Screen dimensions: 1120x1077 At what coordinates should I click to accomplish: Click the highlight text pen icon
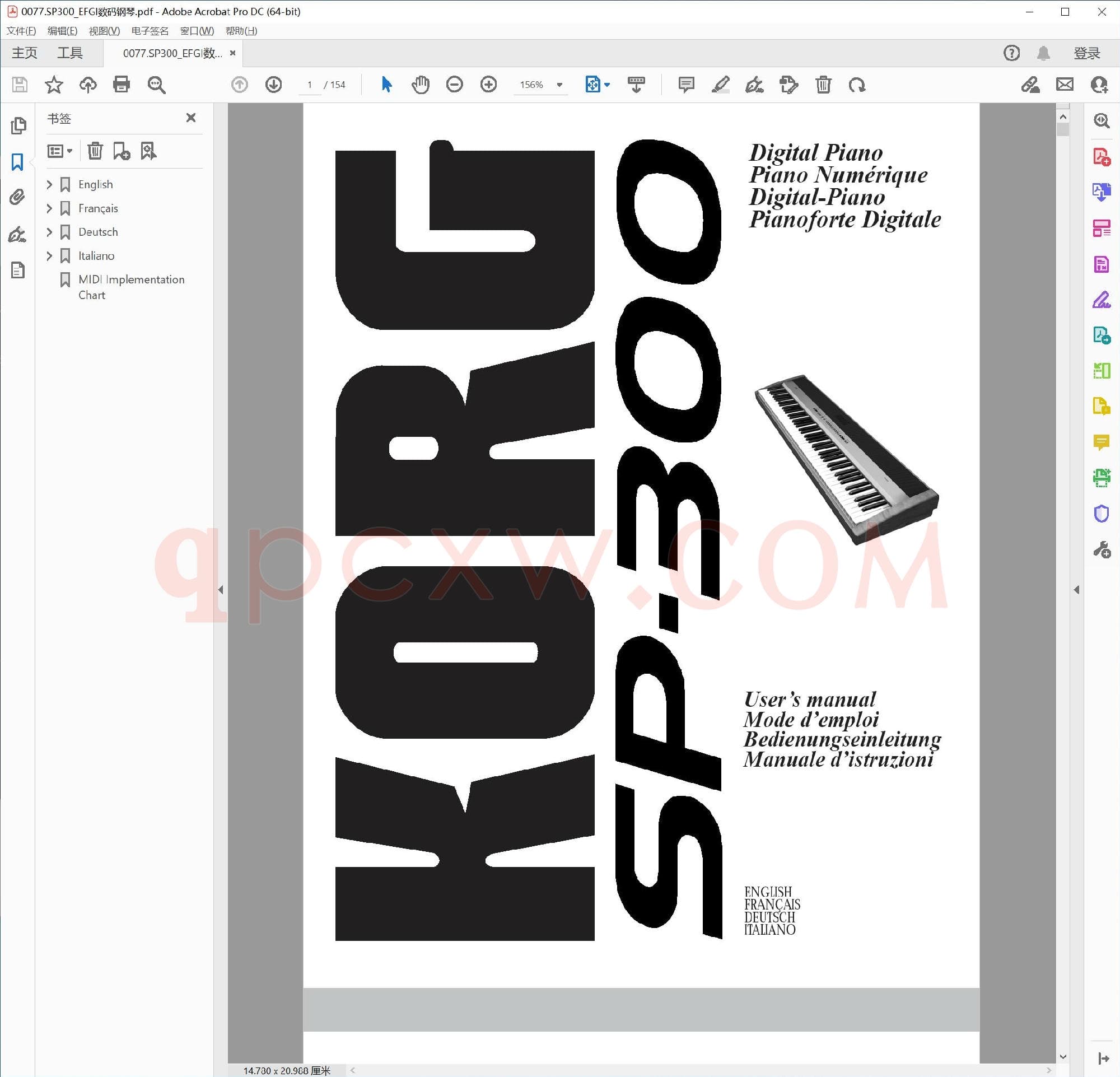click(720, 85)
